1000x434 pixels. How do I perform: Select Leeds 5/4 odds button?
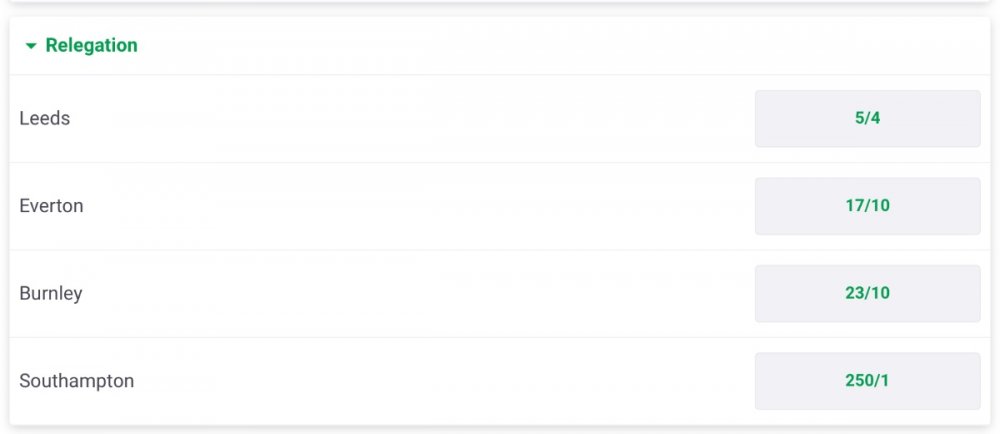click(867, 119)
